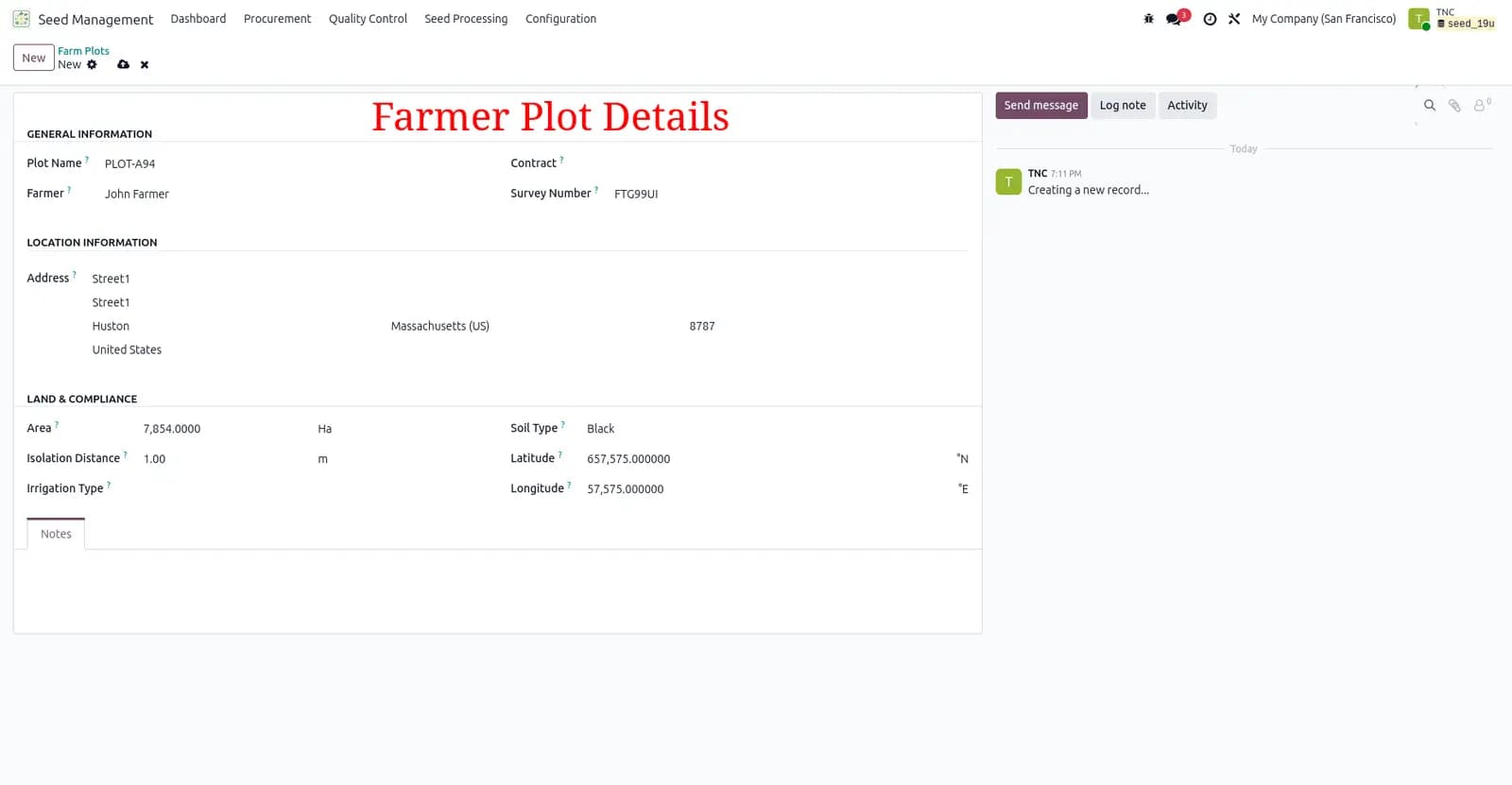Search chatter messages with the magnifier icon
This screenshot has height=785, width=1512.
1430,106
